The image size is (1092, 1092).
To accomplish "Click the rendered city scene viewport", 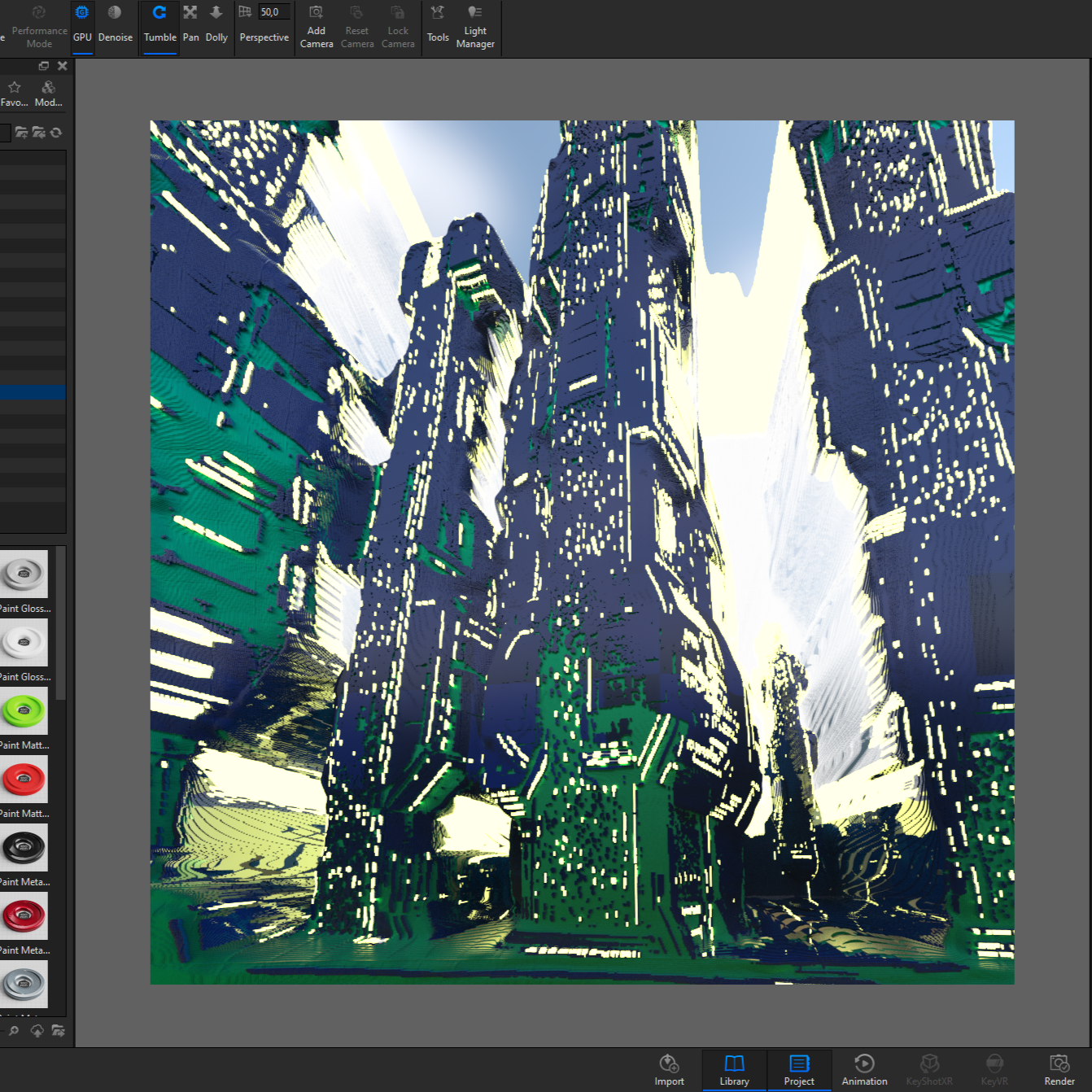I will click(582, 553).
